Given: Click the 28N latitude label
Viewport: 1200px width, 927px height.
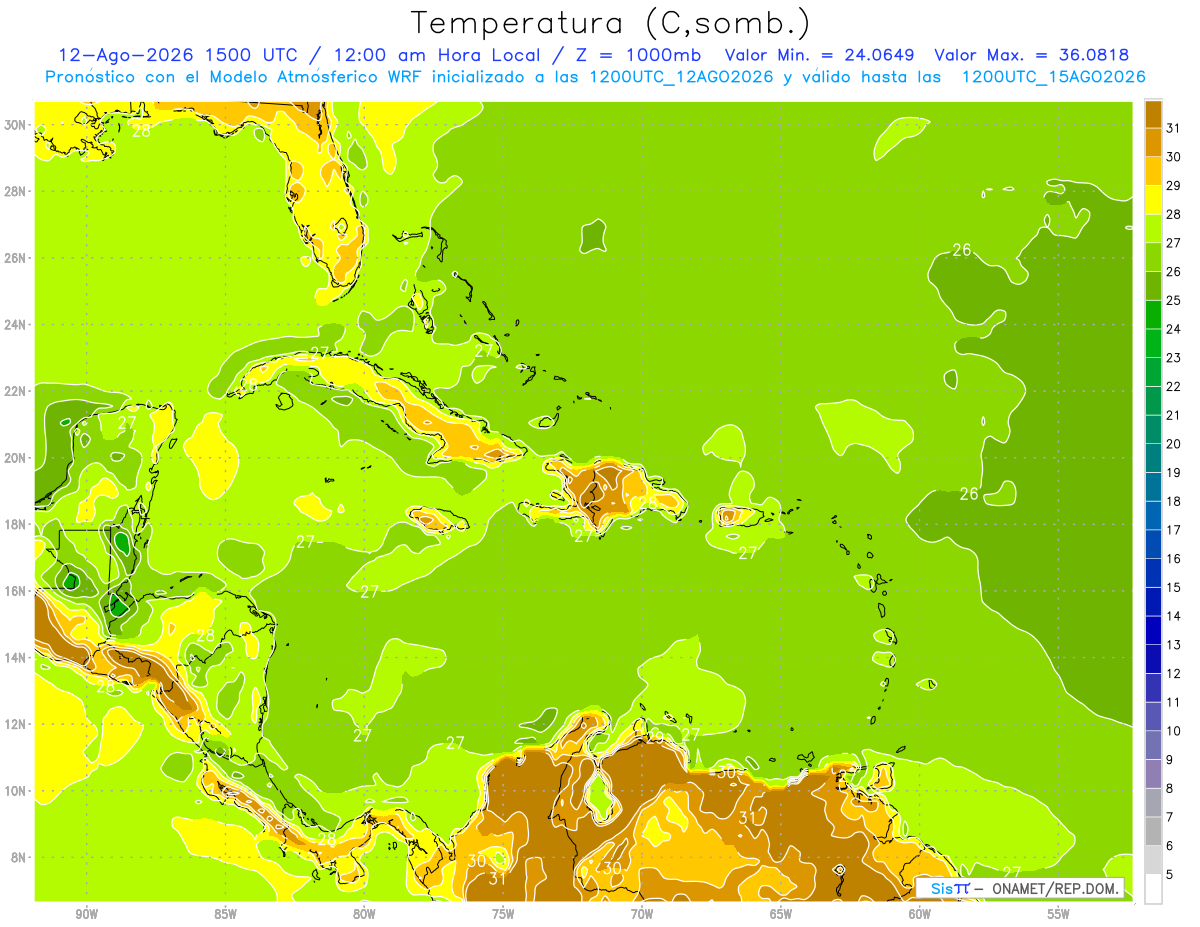Looking at the screenshot, I should click(x=17, y=191).
